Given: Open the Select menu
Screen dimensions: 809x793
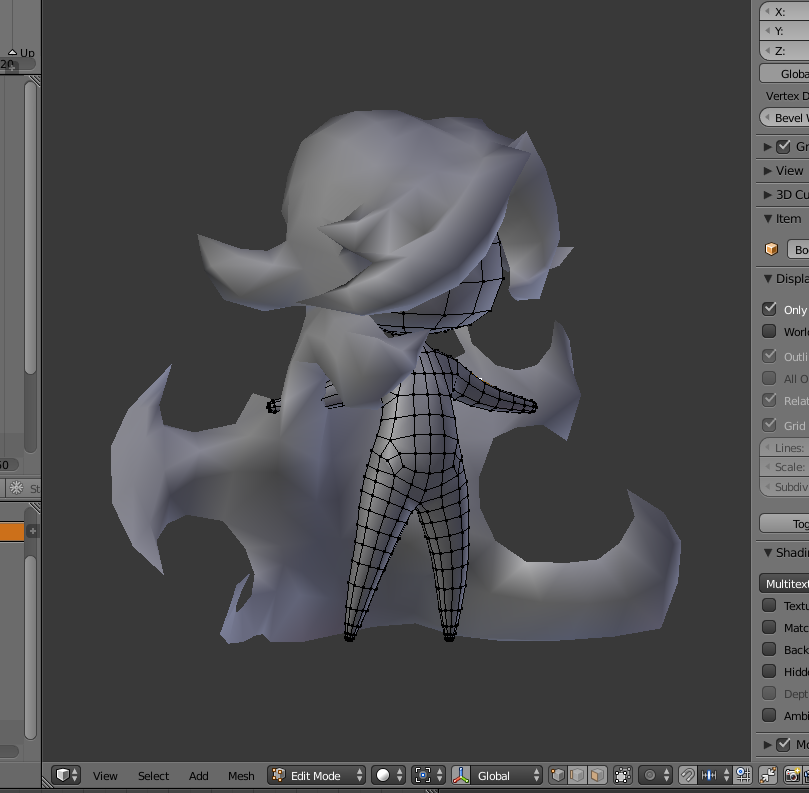Looking at the screenshot, I should [x=153, y=775].
